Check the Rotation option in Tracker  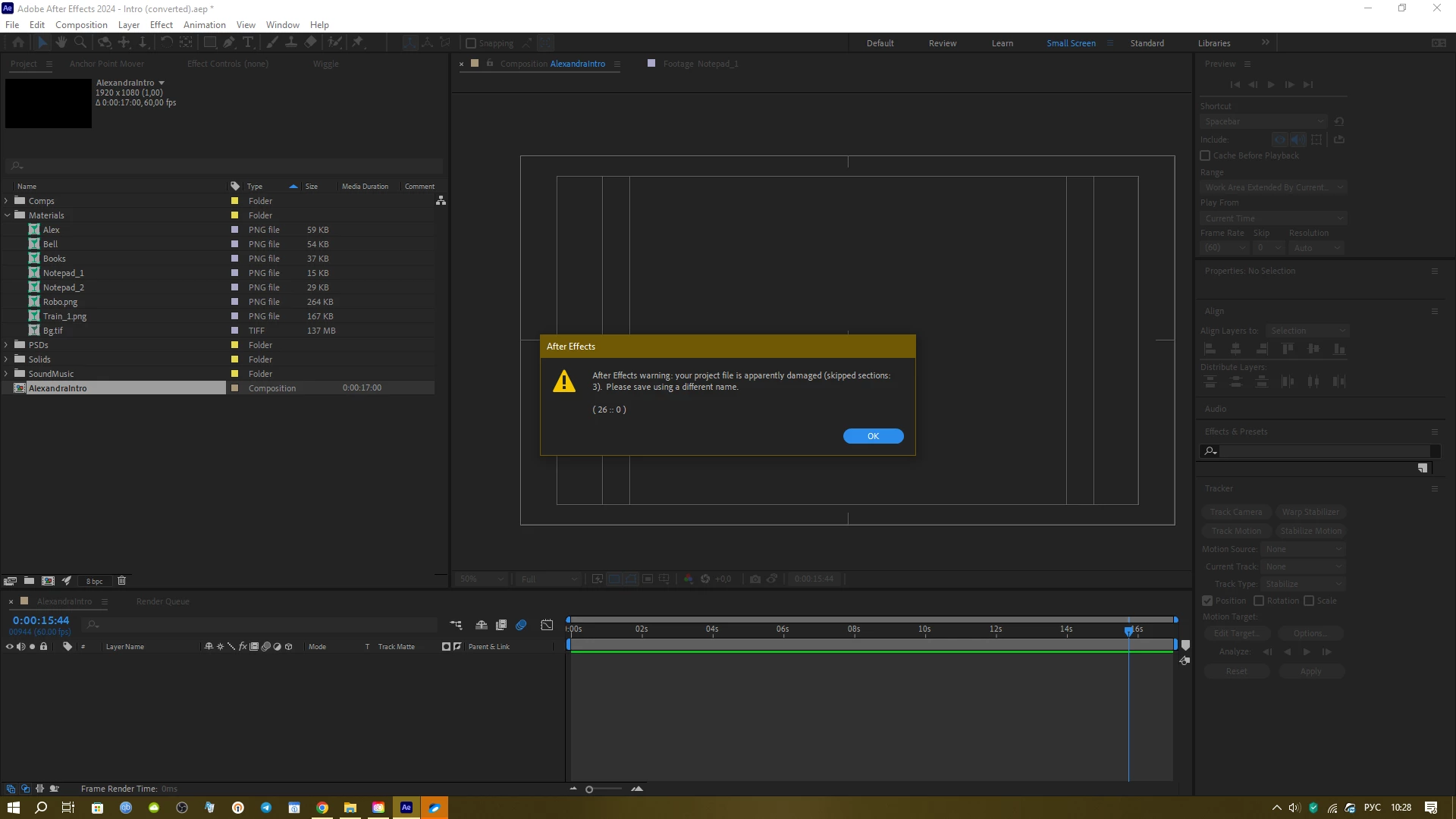[x=1259, y=601]
